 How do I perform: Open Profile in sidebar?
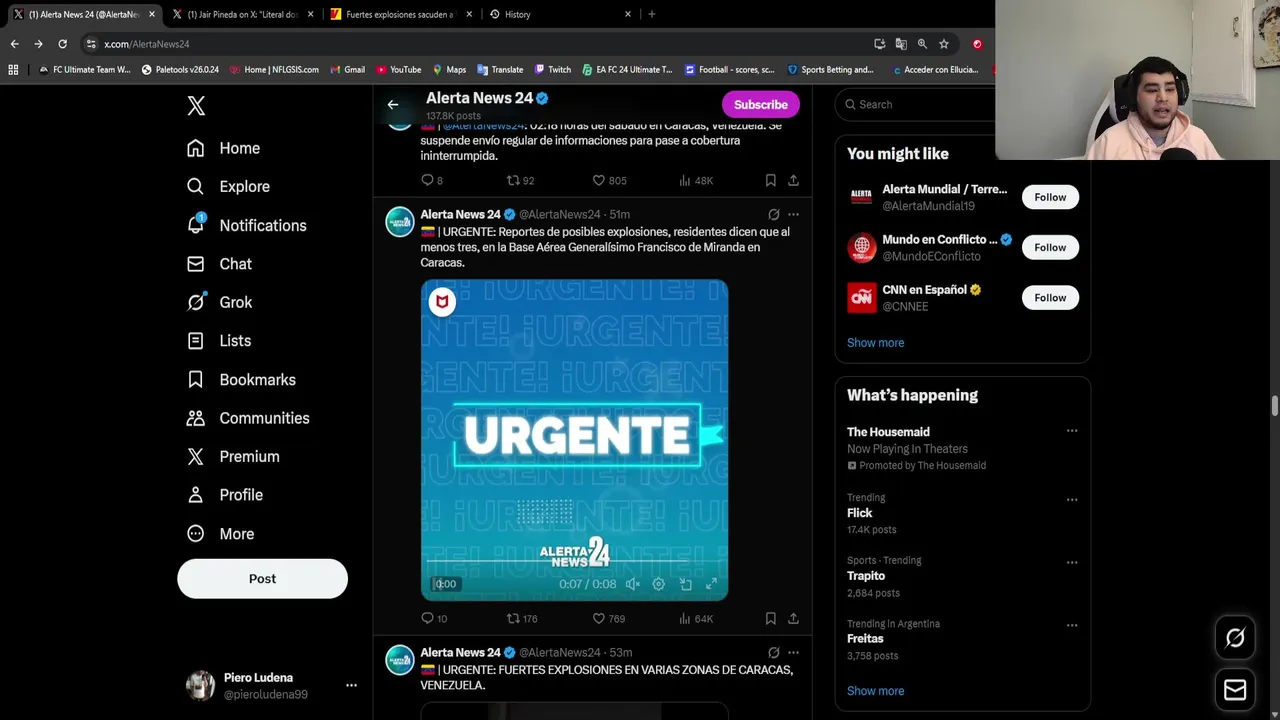(226, 495)
